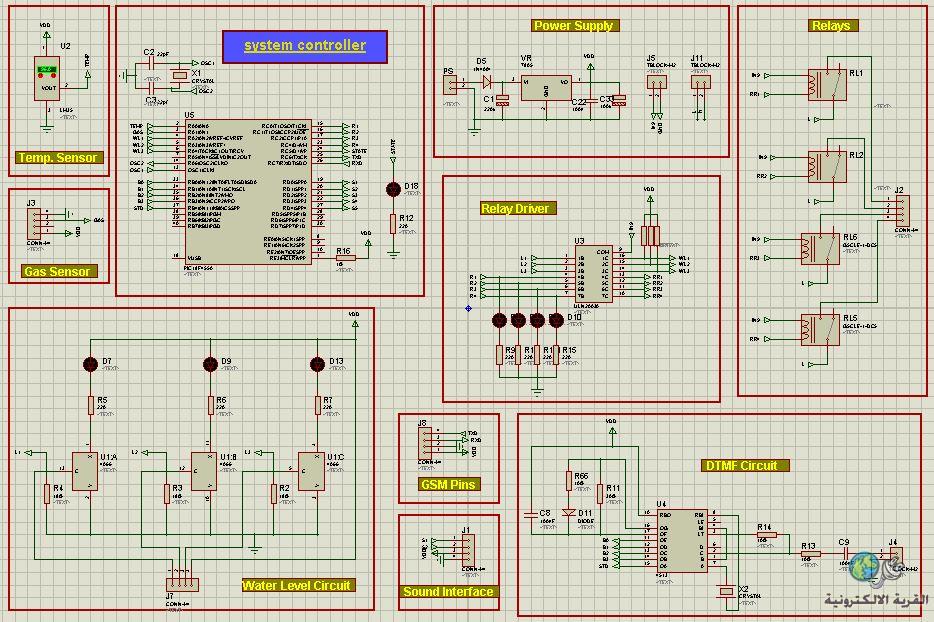The height and width of the screenshot is (622, 934).
Task: Pick the D18 LED in system controller
Action: point(393,189)
